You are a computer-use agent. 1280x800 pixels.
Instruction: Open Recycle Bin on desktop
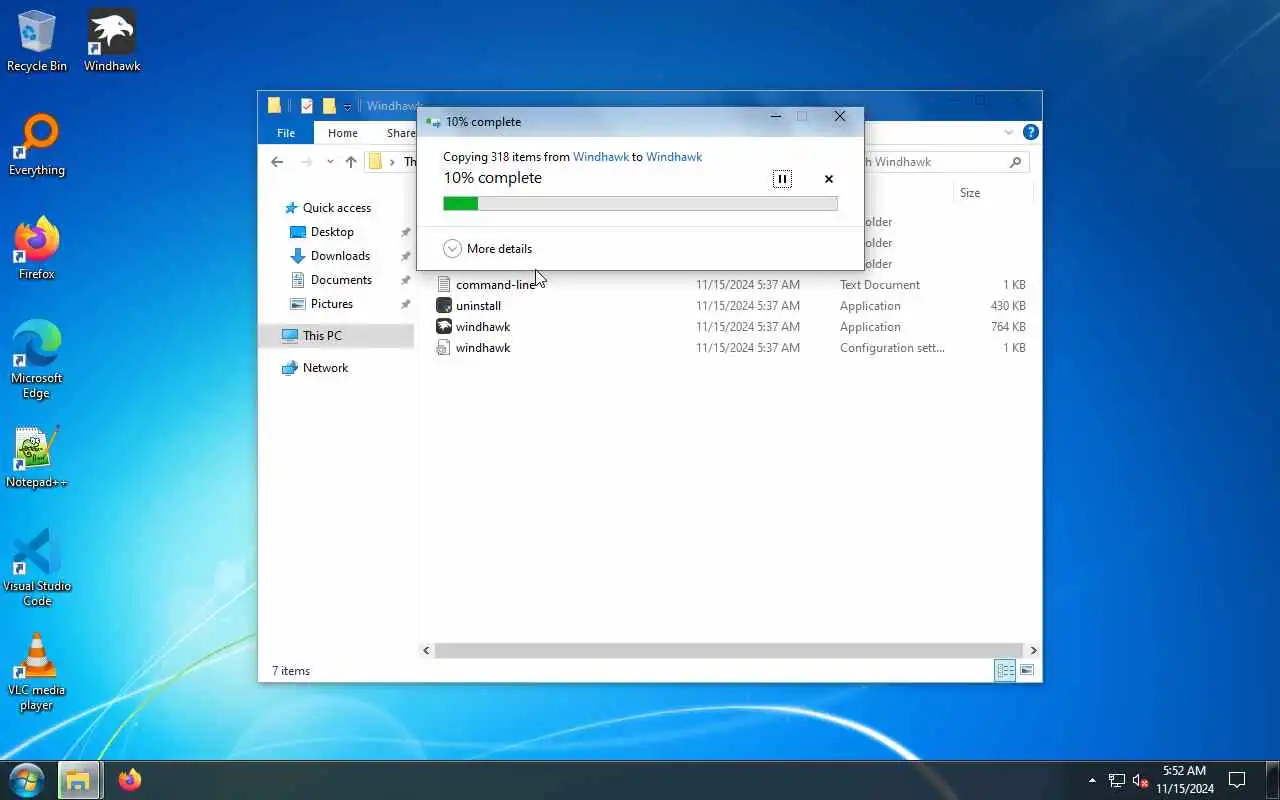click(37, 41)
